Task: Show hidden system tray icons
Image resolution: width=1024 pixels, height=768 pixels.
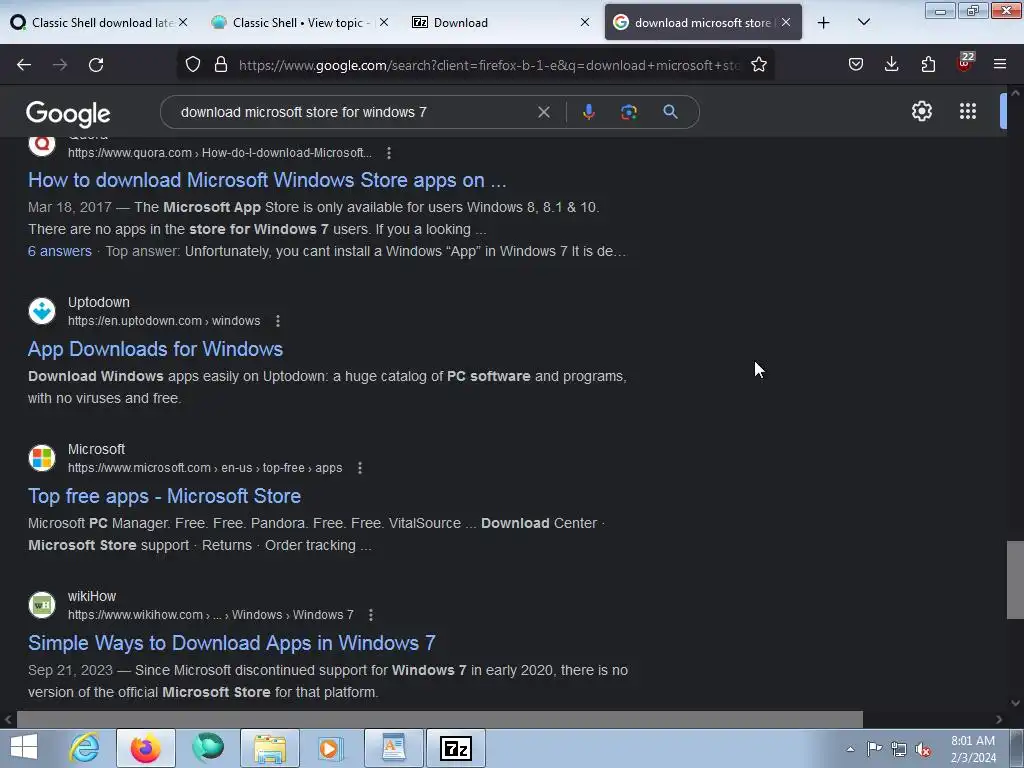Action: click(x=850, y=748)
